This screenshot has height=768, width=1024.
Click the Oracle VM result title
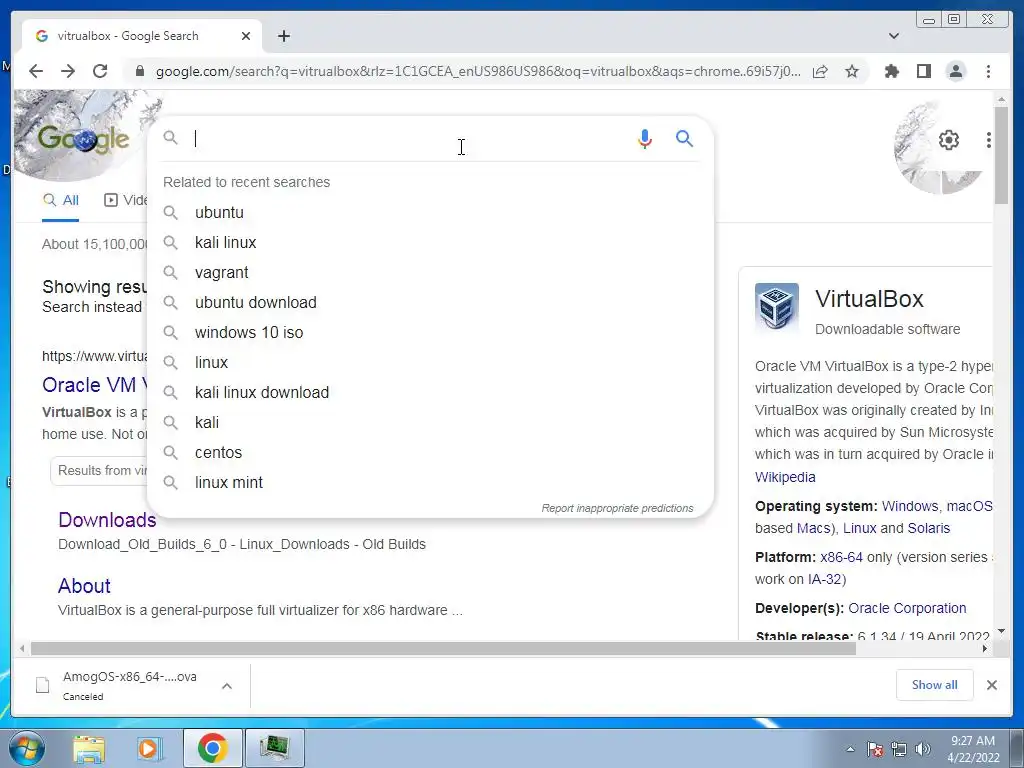click(95, 385)
